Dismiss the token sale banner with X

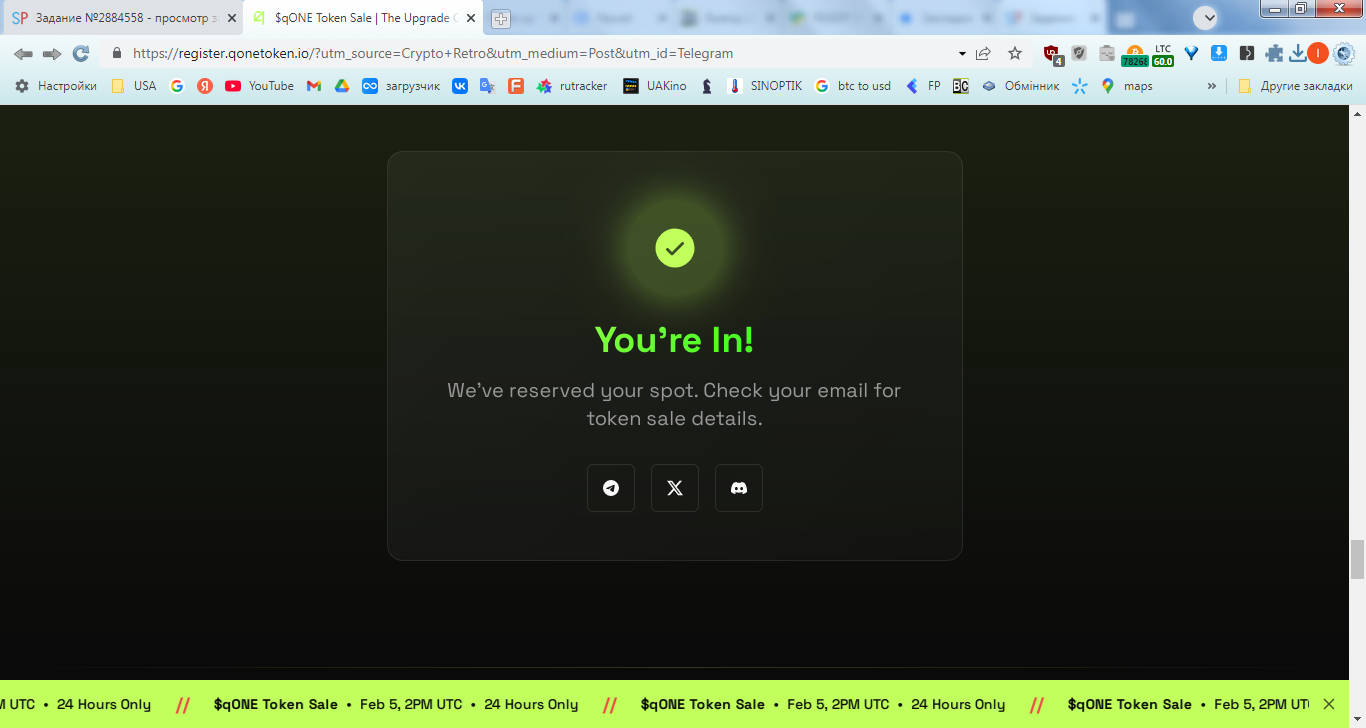click(1328, 704)
